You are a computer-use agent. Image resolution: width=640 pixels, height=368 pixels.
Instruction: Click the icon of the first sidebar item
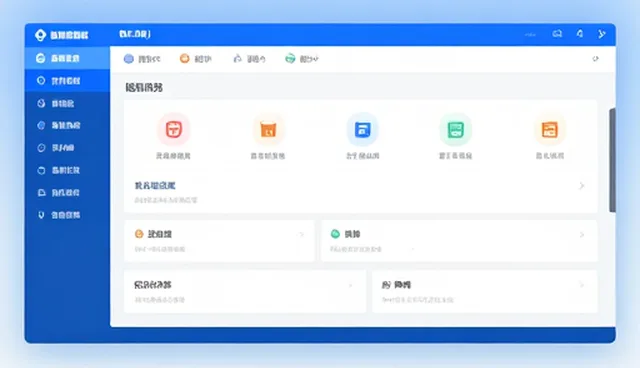coord(40,58)
